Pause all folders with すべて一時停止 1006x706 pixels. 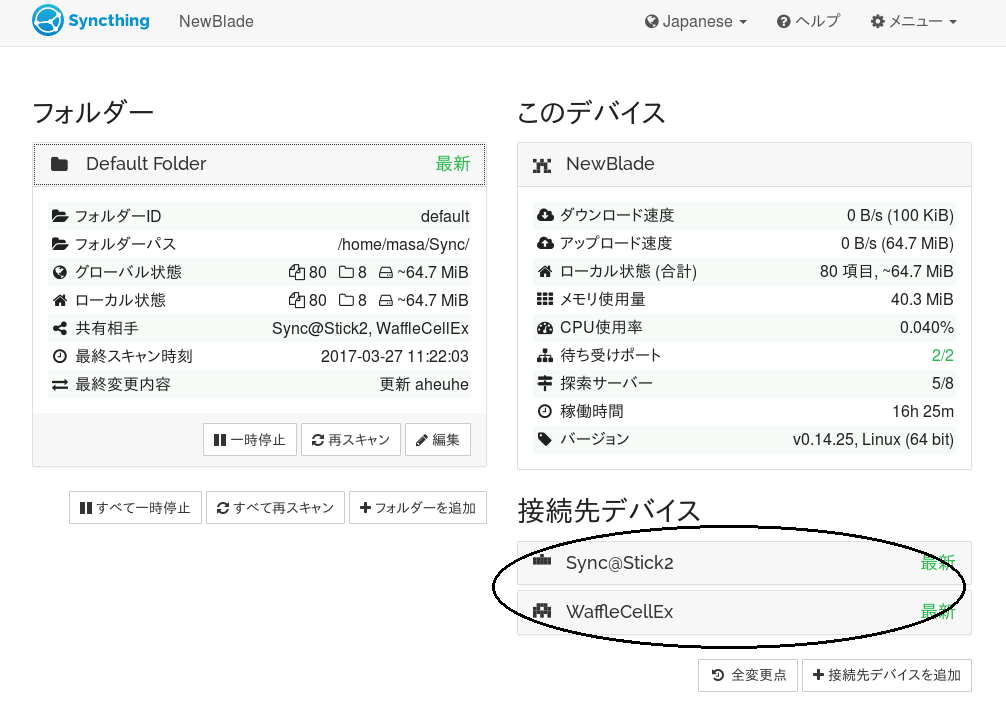[x=135, y=508]
